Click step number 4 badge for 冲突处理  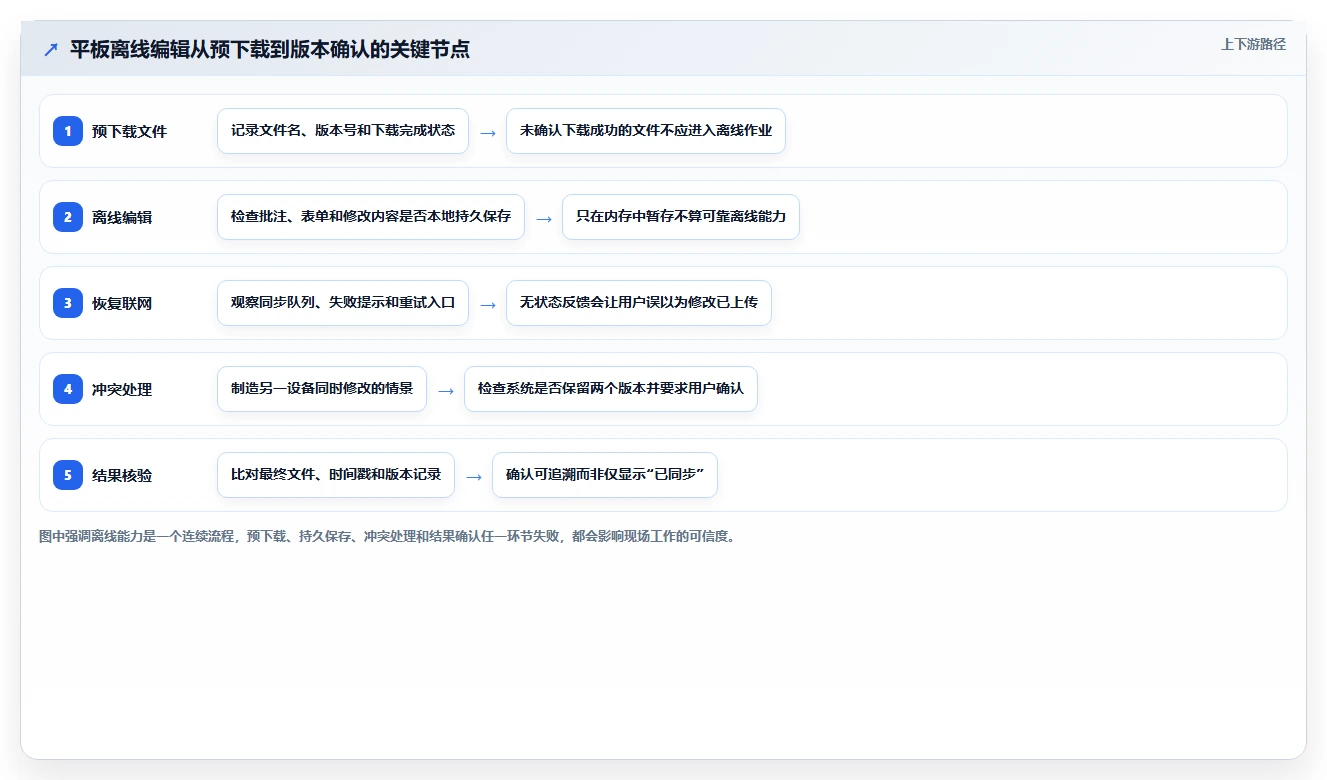coord(68,388)
